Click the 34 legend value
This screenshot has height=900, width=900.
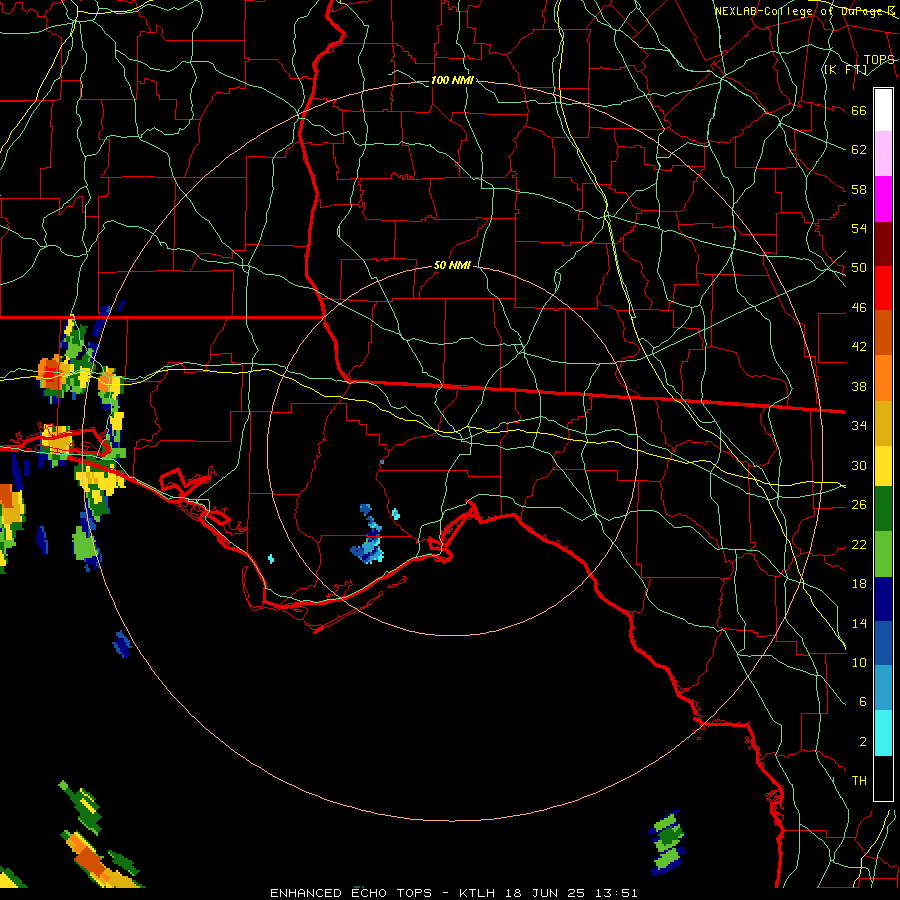(859, 426)
